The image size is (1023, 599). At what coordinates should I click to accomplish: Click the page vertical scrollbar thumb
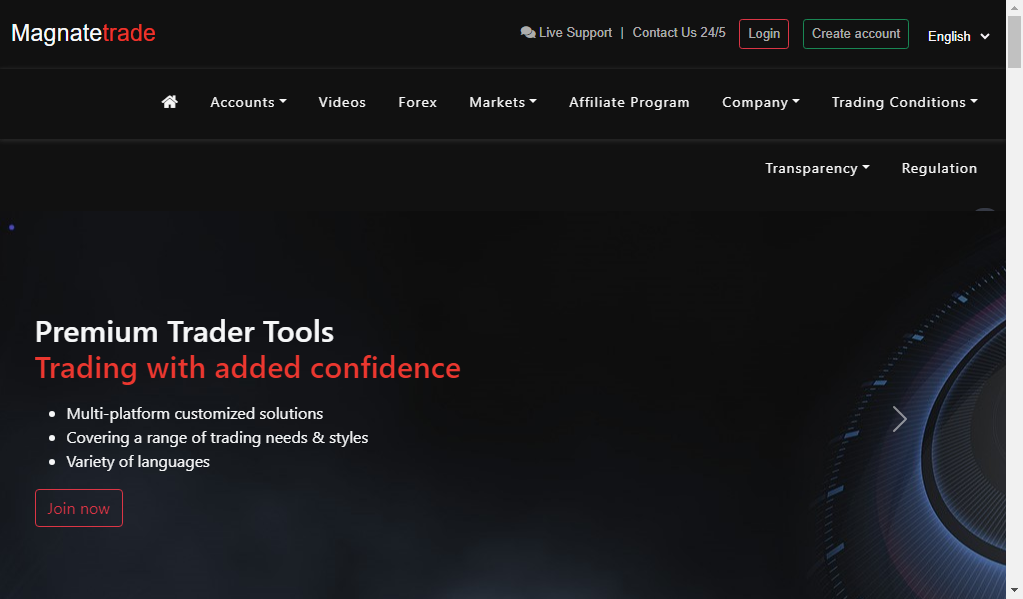pos(1015,41)
